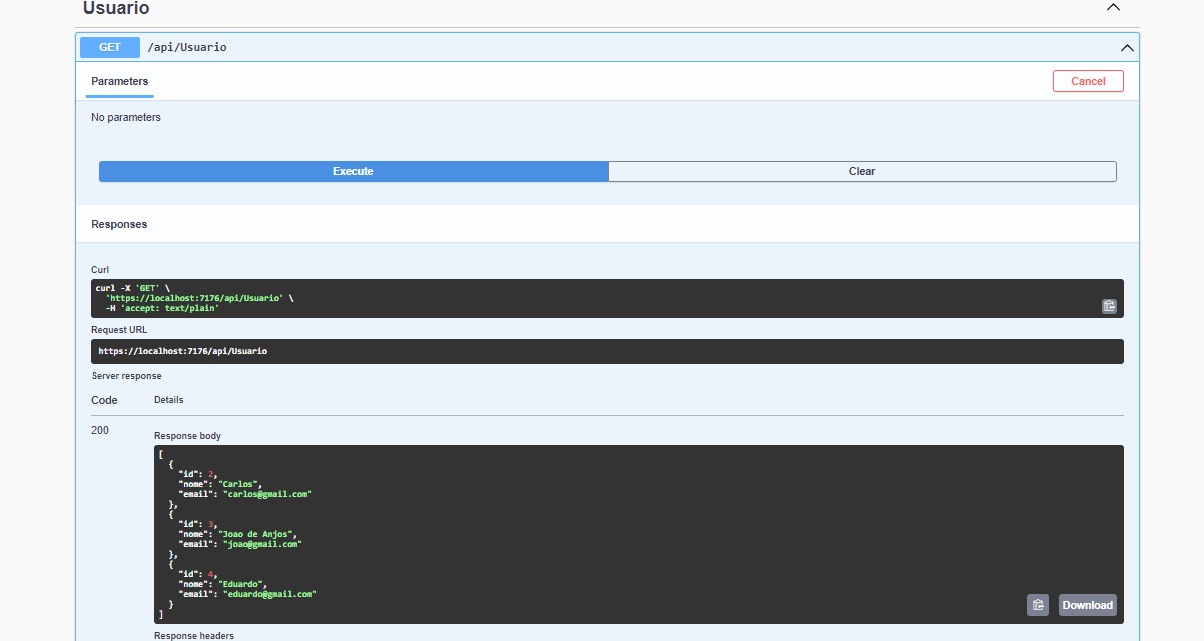Click the 200 status code
Image resolution: width=1204 pixels, height=641 pixels.
[x=100, y=430]
